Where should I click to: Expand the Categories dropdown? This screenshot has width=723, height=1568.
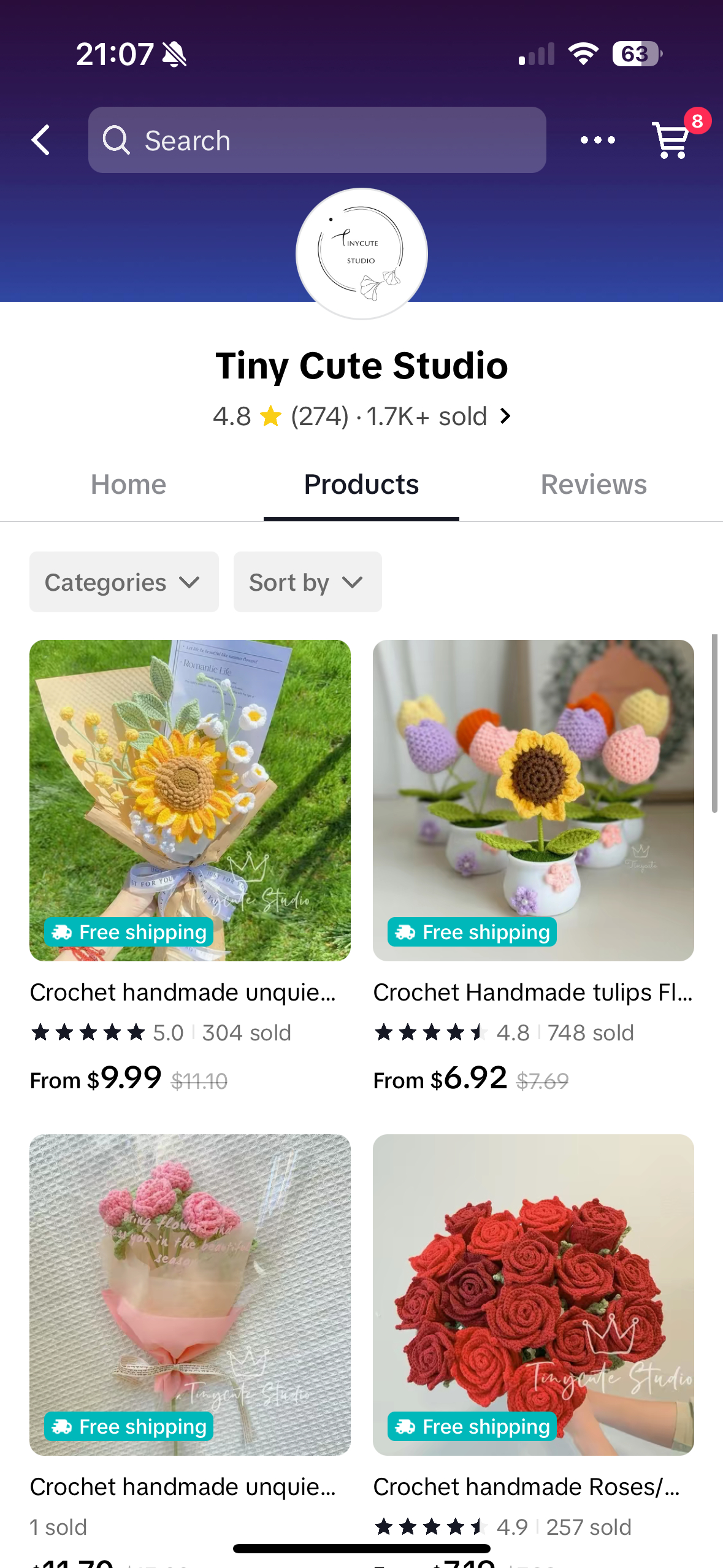click(x=124, y=582)
